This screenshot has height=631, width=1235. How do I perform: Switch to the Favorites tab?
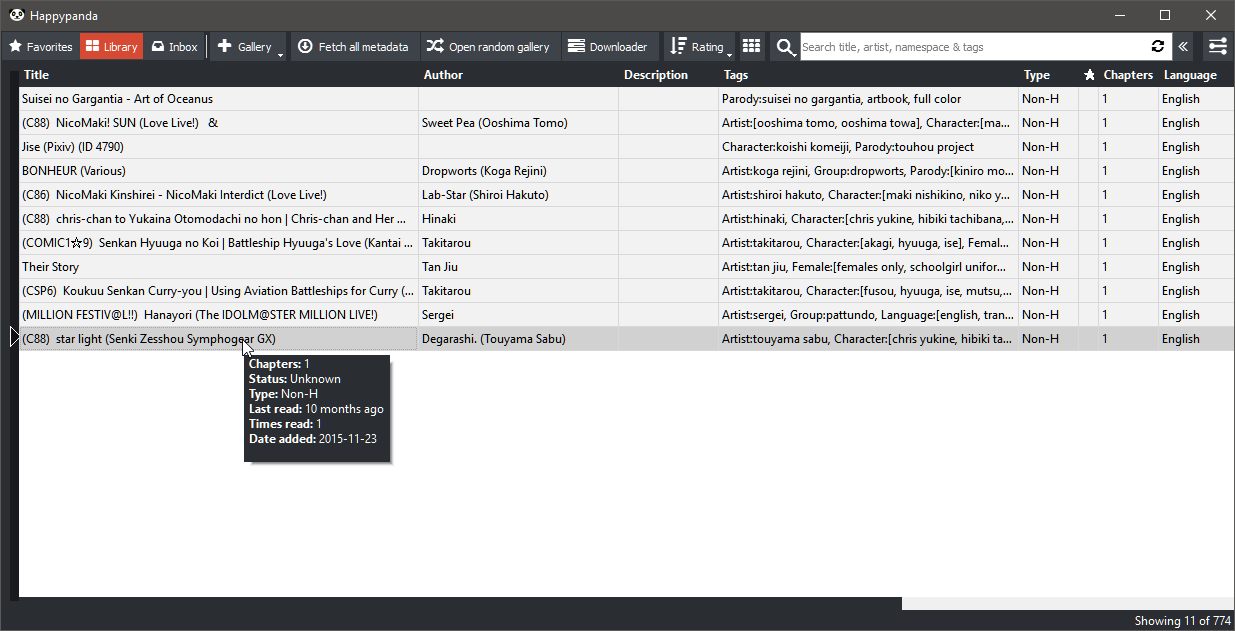pyautogui.click(x=41, y=47)
